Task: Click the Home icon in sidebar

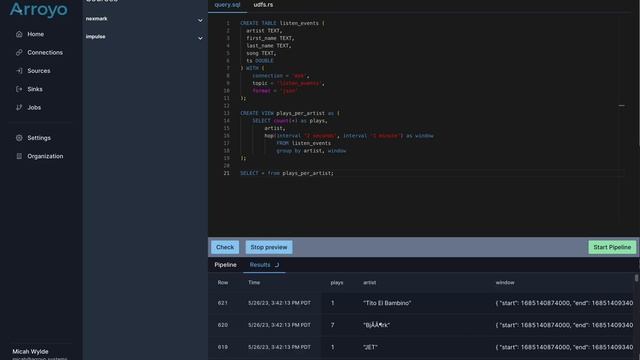Action: [19, 34]
